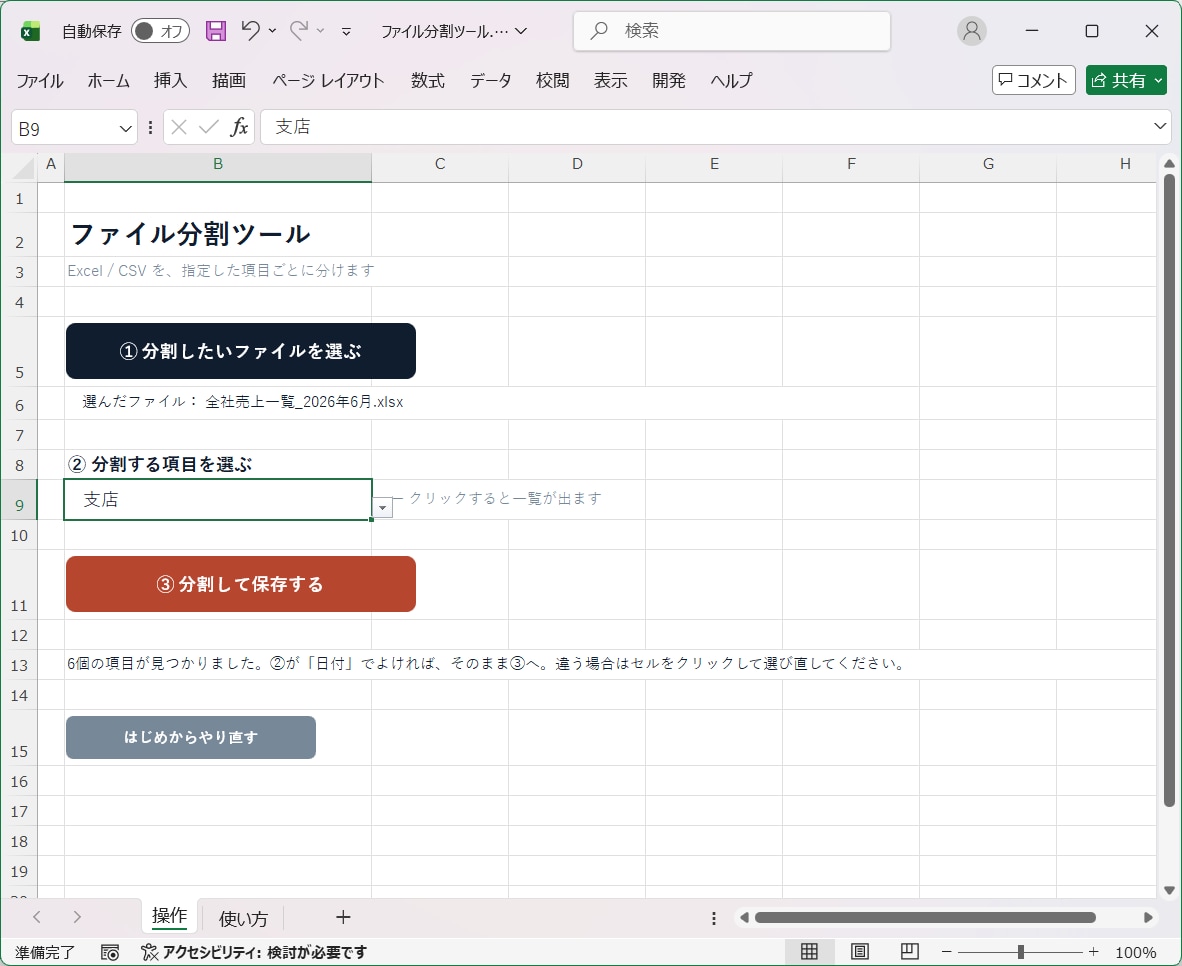Switch to the 操作 sheet tab
1182x966 pixels.
[169, 916]
